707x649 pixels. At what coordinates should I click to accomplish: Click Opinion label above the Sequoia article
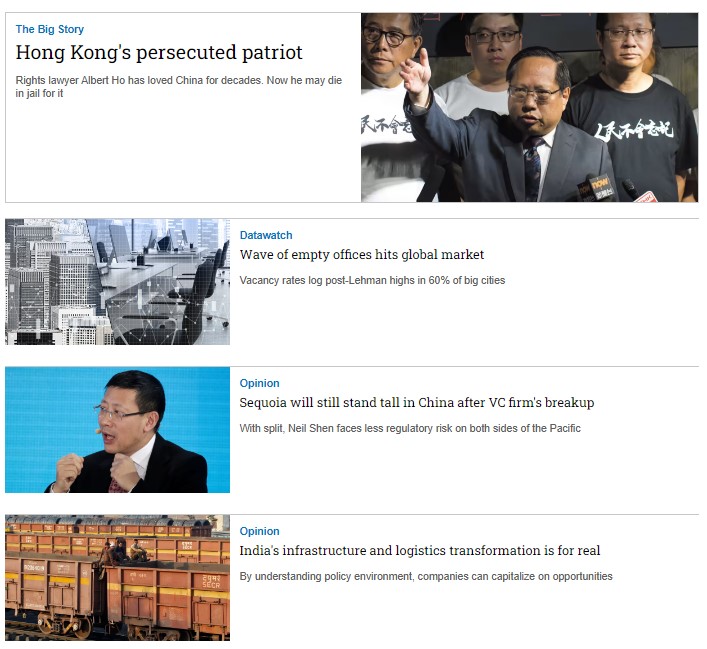point(259,383)
